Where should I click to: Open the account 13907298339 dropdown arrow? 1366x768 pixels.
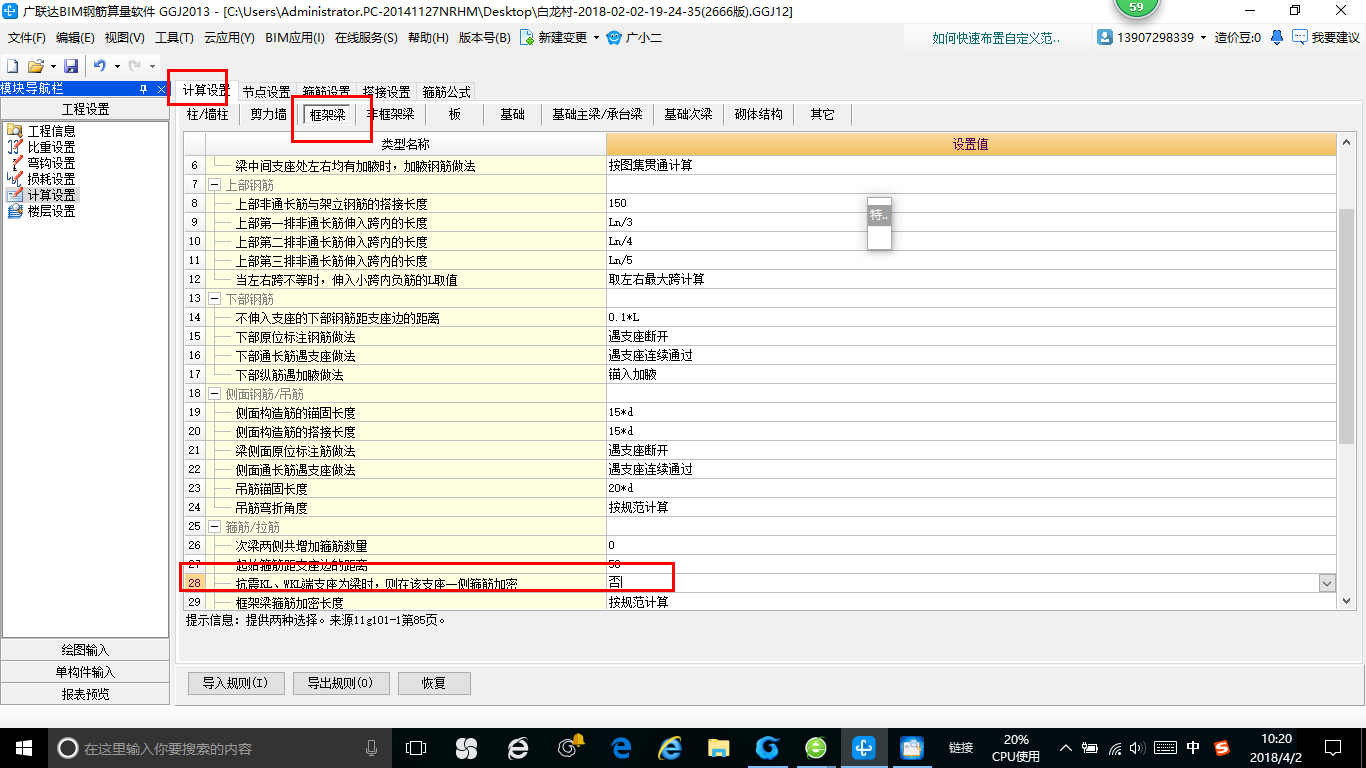(1203, 38)
